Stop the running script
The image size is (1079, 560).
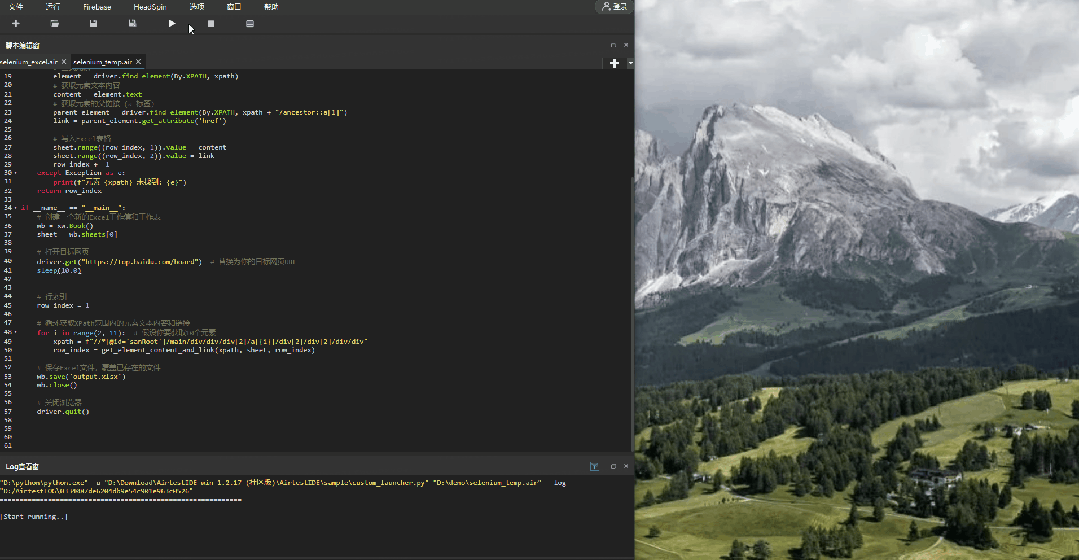(211, 23)
